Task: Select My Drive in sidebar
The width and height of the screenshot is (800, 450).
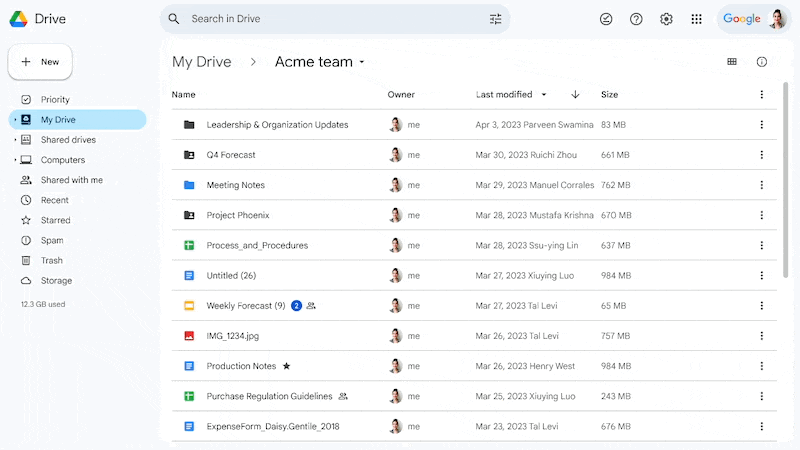Action: coord(78,119)
